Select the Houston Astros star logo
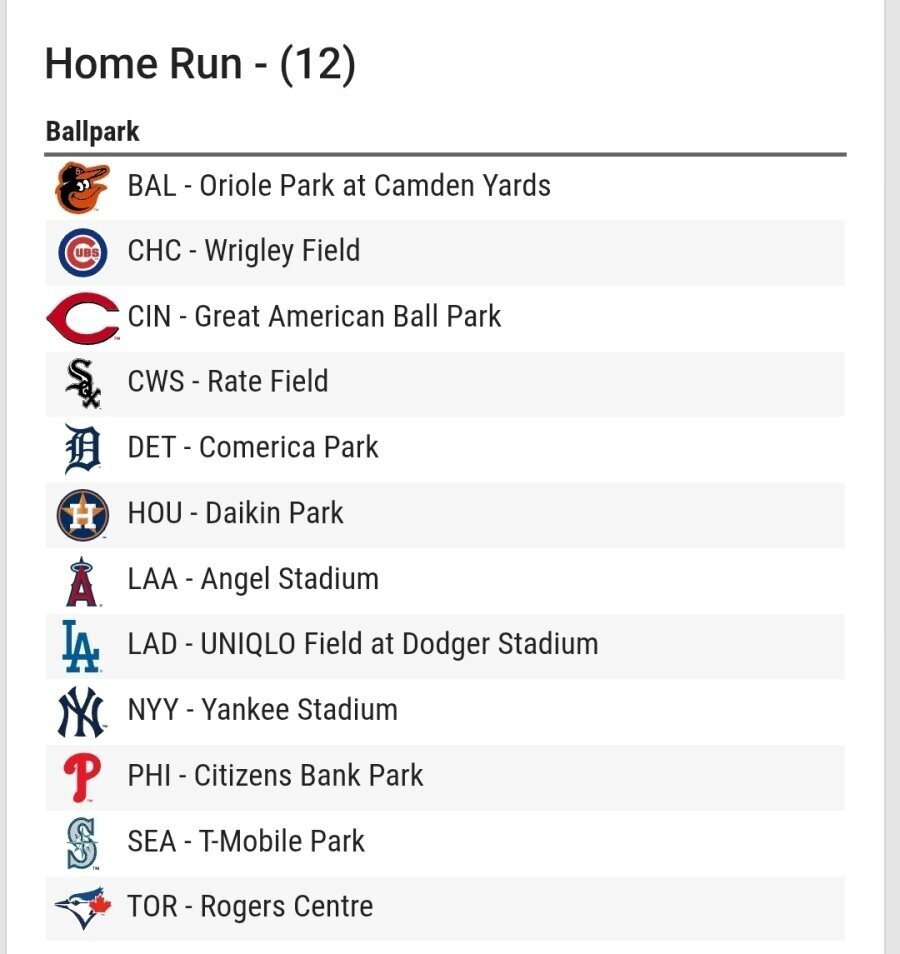The image size is (900, 954). [x=83, y=515]
